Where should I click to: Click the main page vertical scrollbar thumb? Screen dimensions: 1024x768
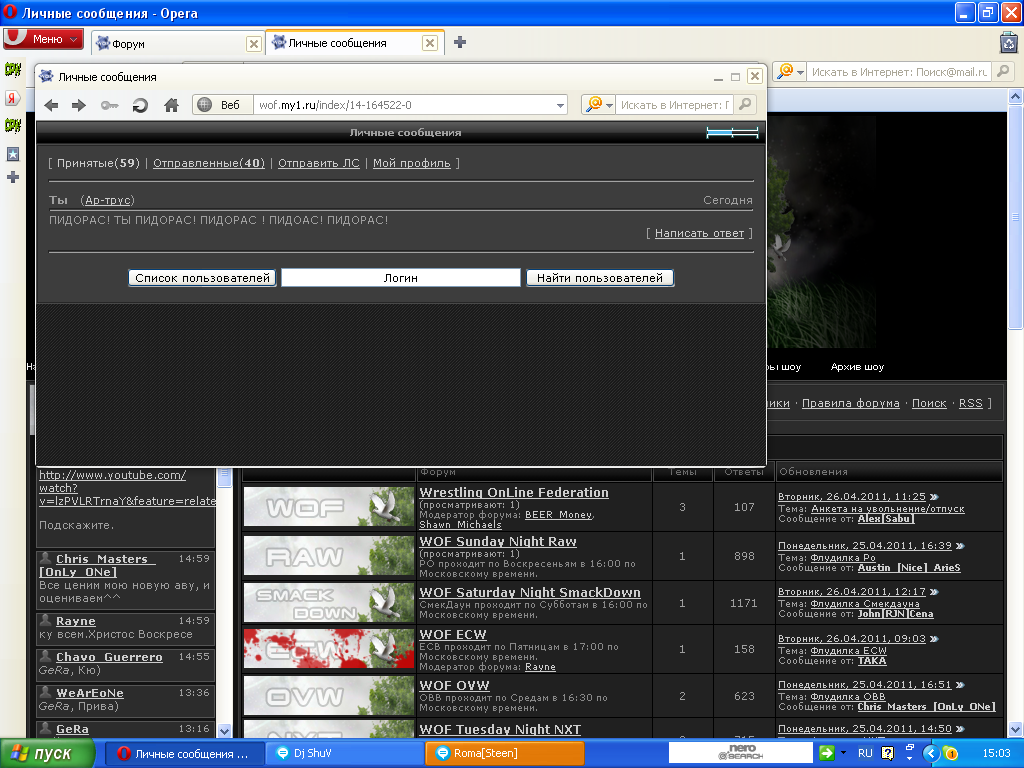click(1015, 217)
